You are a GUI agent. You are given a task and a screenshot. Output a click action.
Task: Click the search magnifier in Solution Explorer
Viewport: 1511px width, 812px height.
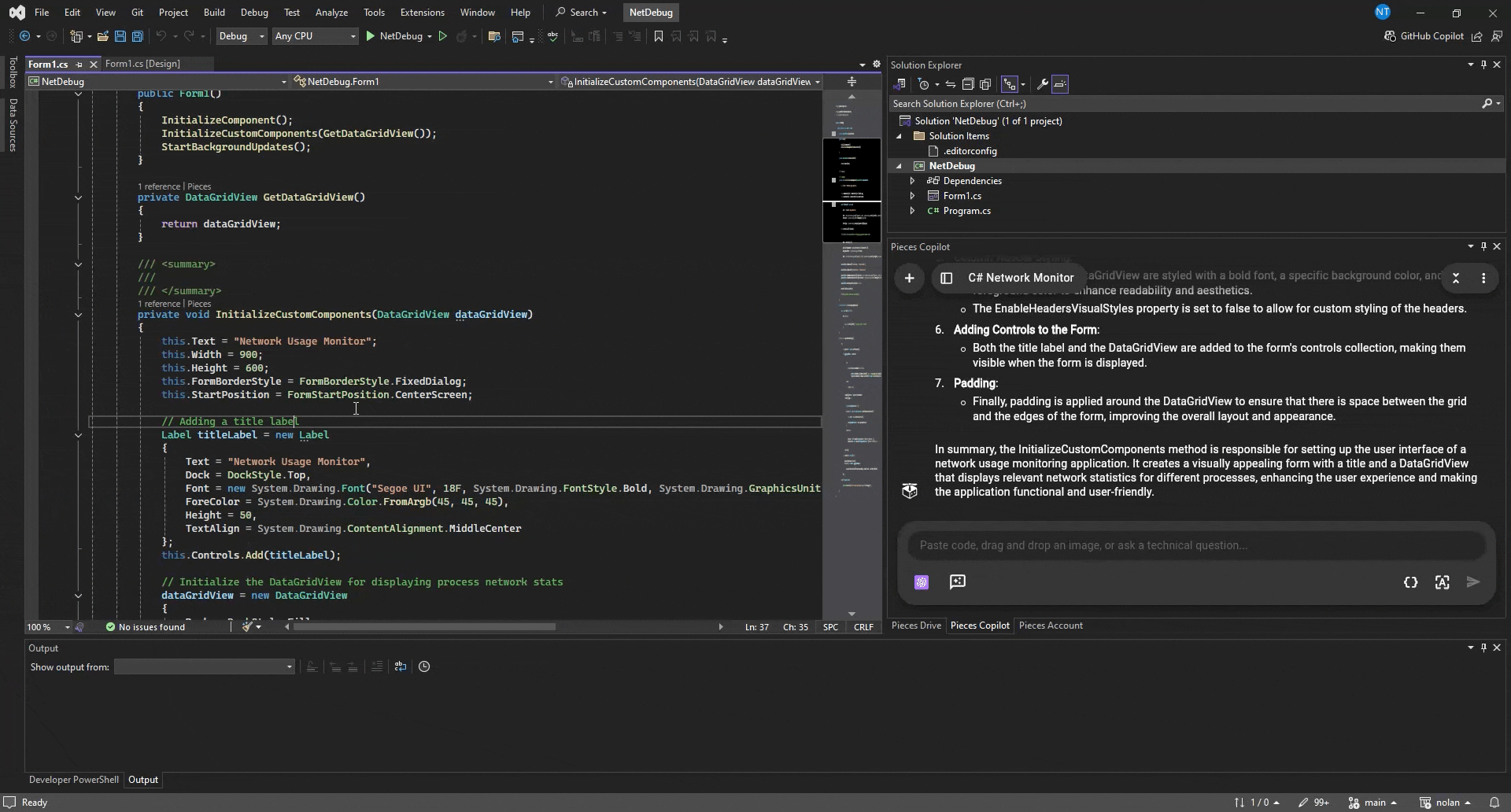1487,104
